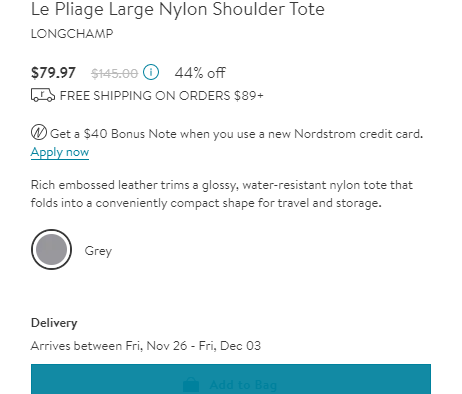462x394 pixels.
Task: Click the Nordstrom credit card phrase
Action: (359, 134)
